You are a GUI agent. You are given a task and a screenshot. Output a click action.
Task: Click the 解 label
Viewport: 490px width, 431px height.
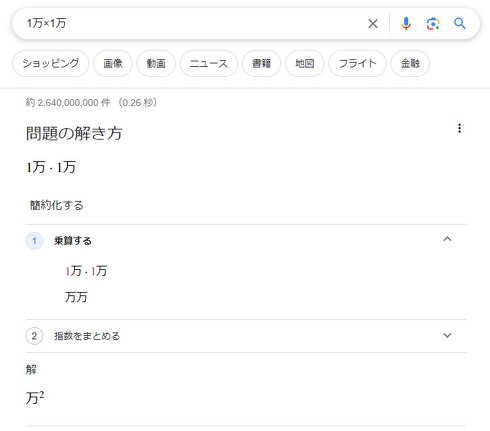tap(31, 369)
